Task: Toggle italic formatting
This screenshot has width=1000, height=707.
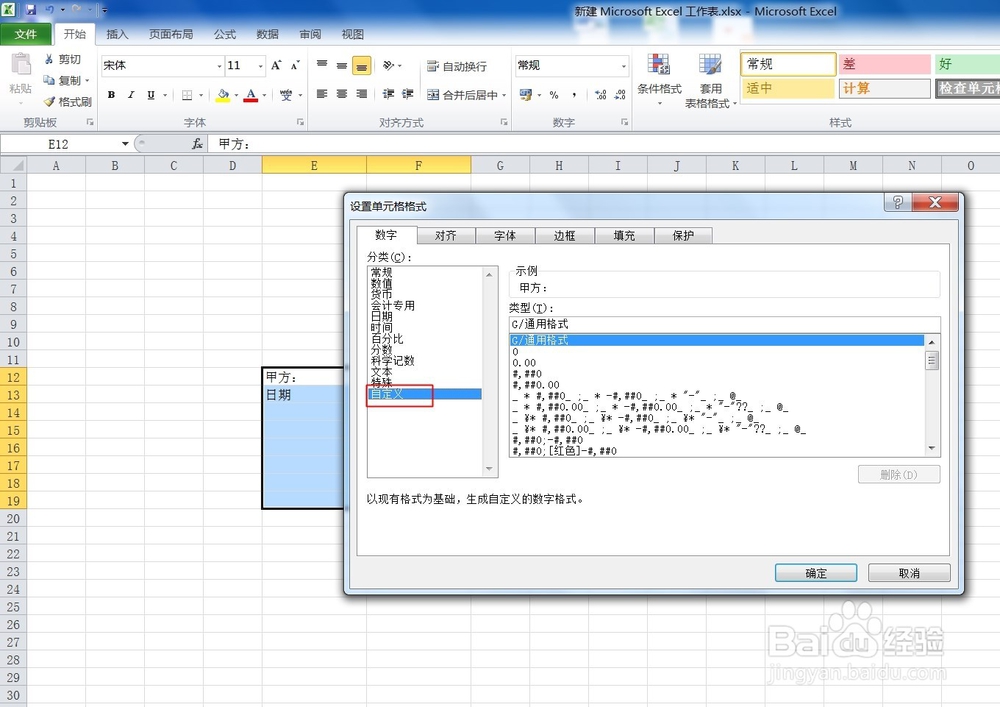Action: 131,95
